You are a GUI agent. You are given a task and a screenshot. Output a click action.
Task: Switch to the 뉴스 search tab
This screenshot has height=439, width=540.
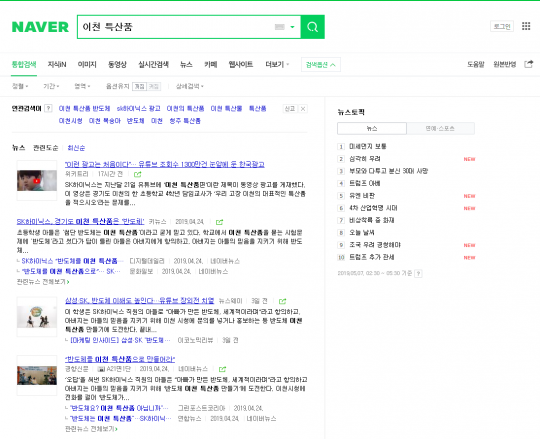click(186, 64)
